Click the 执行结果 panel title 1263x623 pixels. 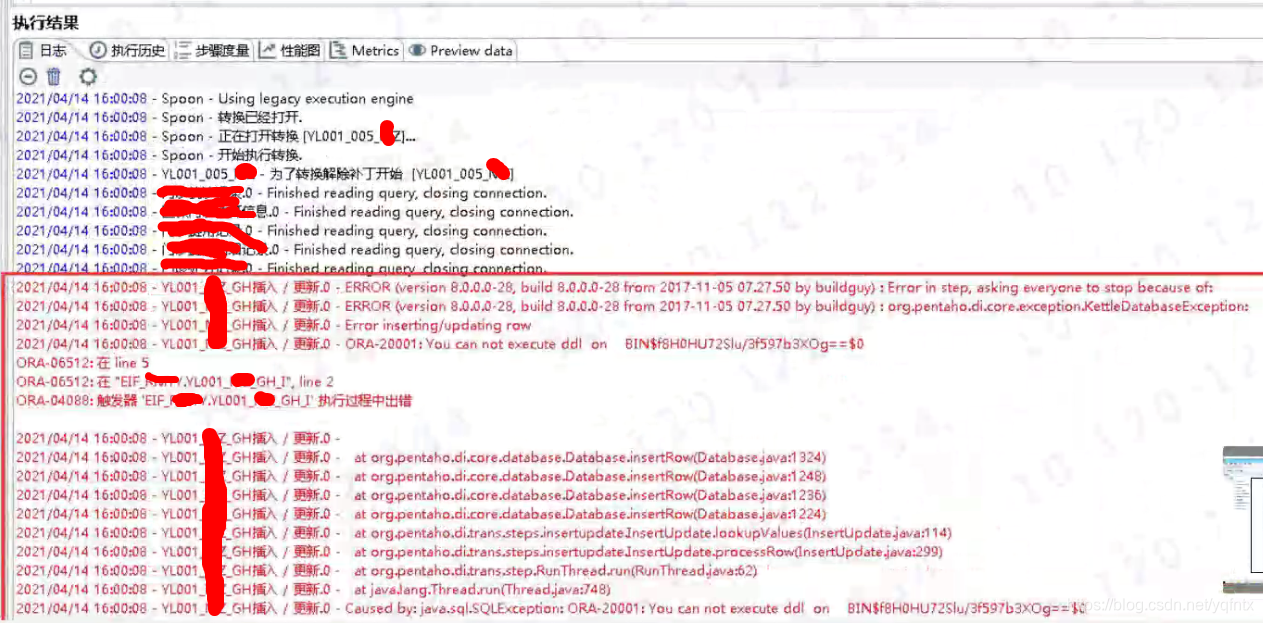click(46, 22)
